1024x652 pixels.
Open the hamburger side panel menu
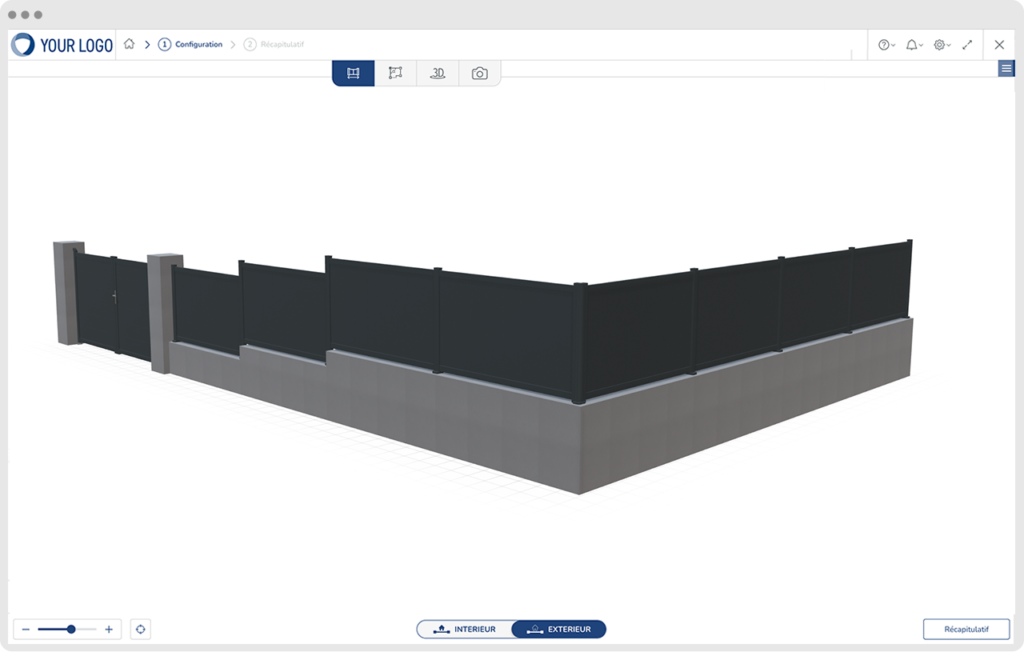point(1006,68)
